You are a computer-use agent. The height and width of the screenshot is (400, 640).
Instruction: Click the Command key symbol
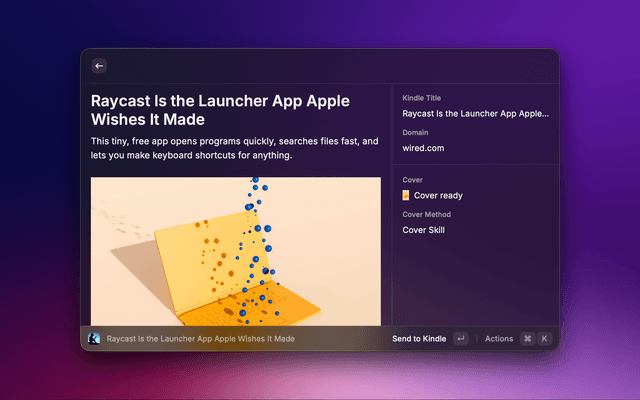coord(527,339)
